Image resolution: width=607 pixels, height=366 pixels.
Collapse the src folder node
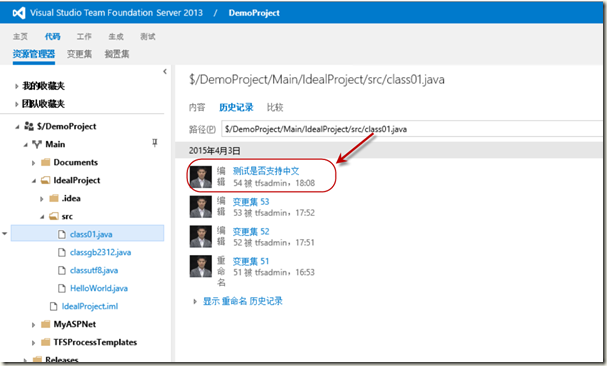tap(42, 217)
